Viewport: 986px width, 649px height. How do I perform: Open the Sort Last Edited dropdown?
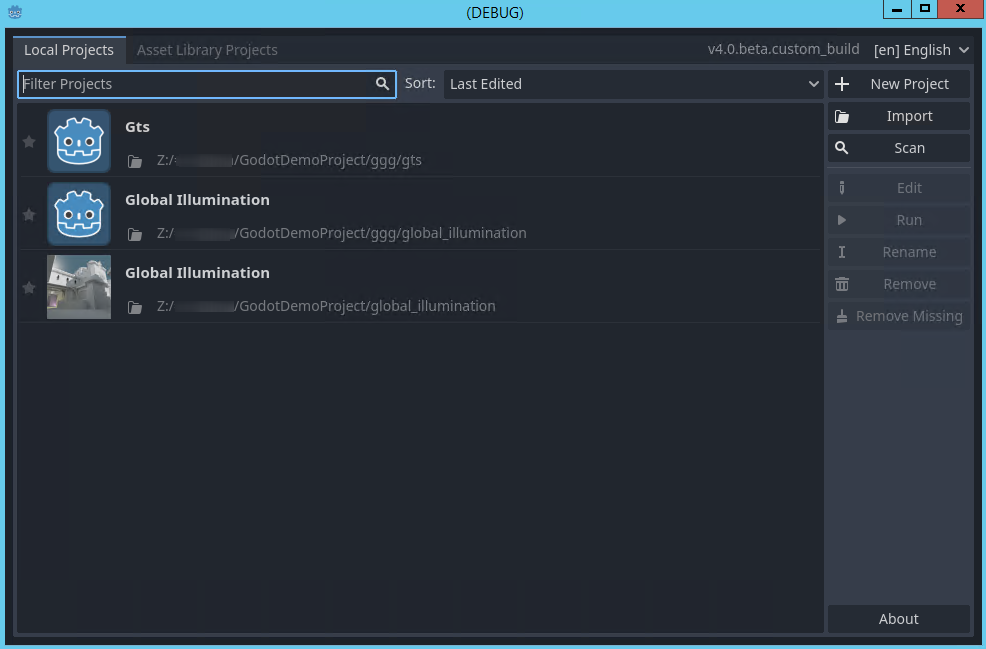tap(634, 84)
